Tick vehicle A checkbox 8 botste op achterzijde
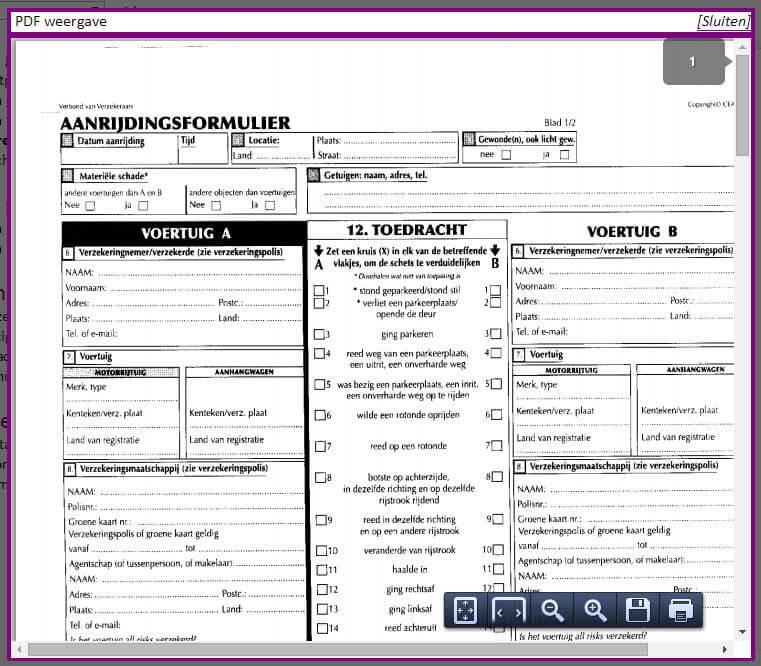The height and width of the screenshot is (666, 761). [x=320, y=478]
